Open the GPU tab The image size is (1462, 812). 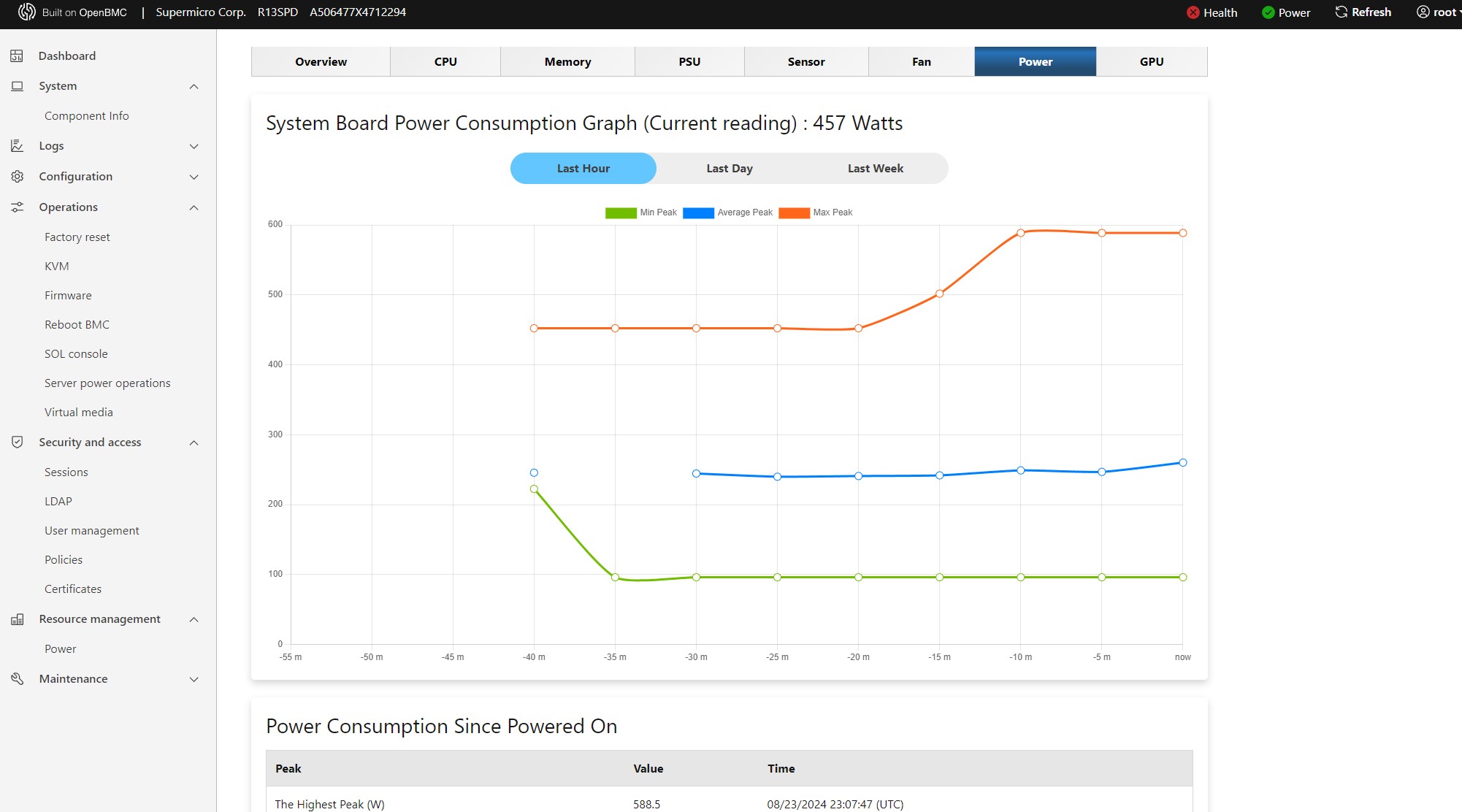pyautogui.click(x=1151, y=62)
